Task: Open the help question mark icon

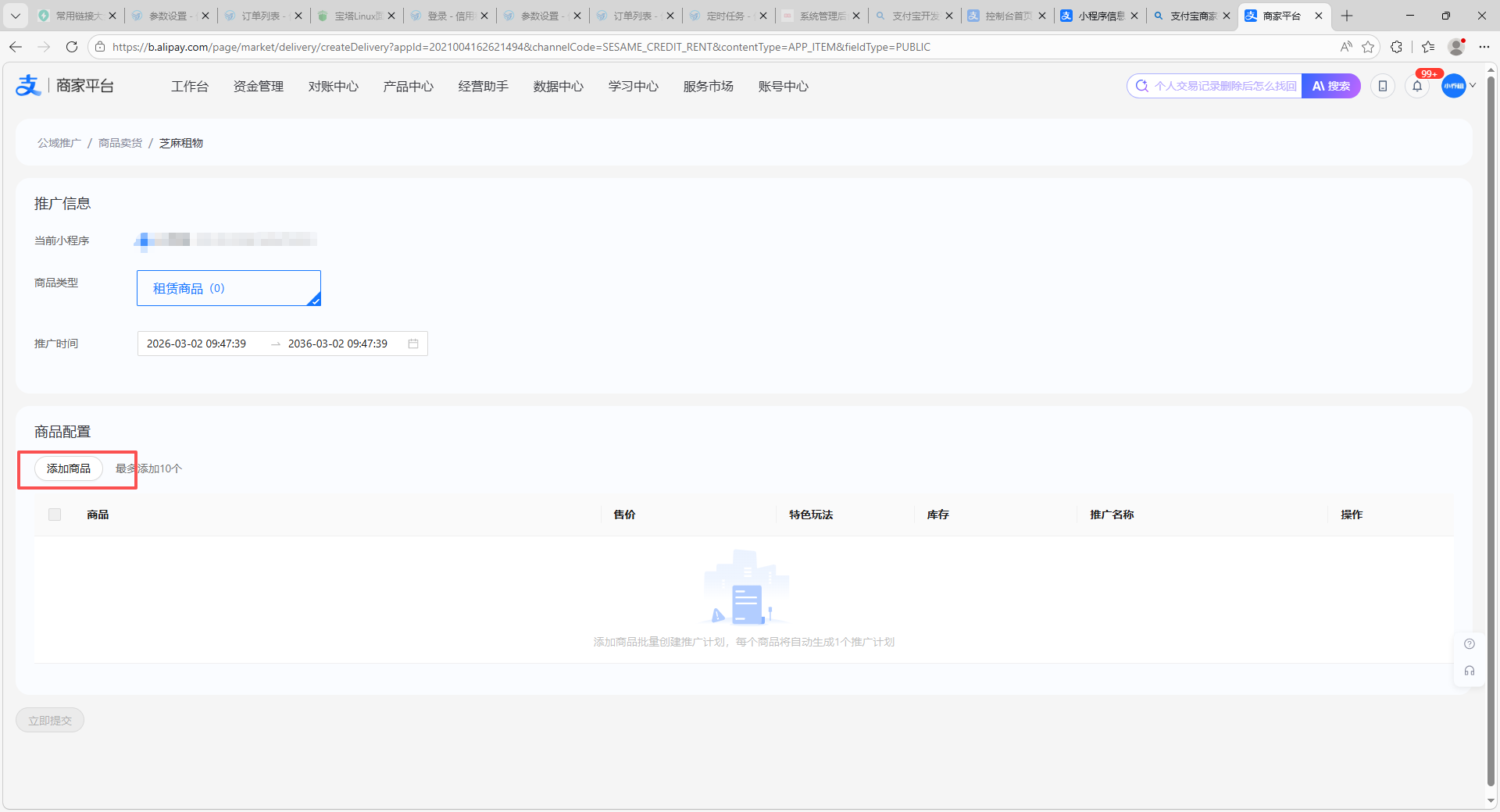Action: (1470, 644)
